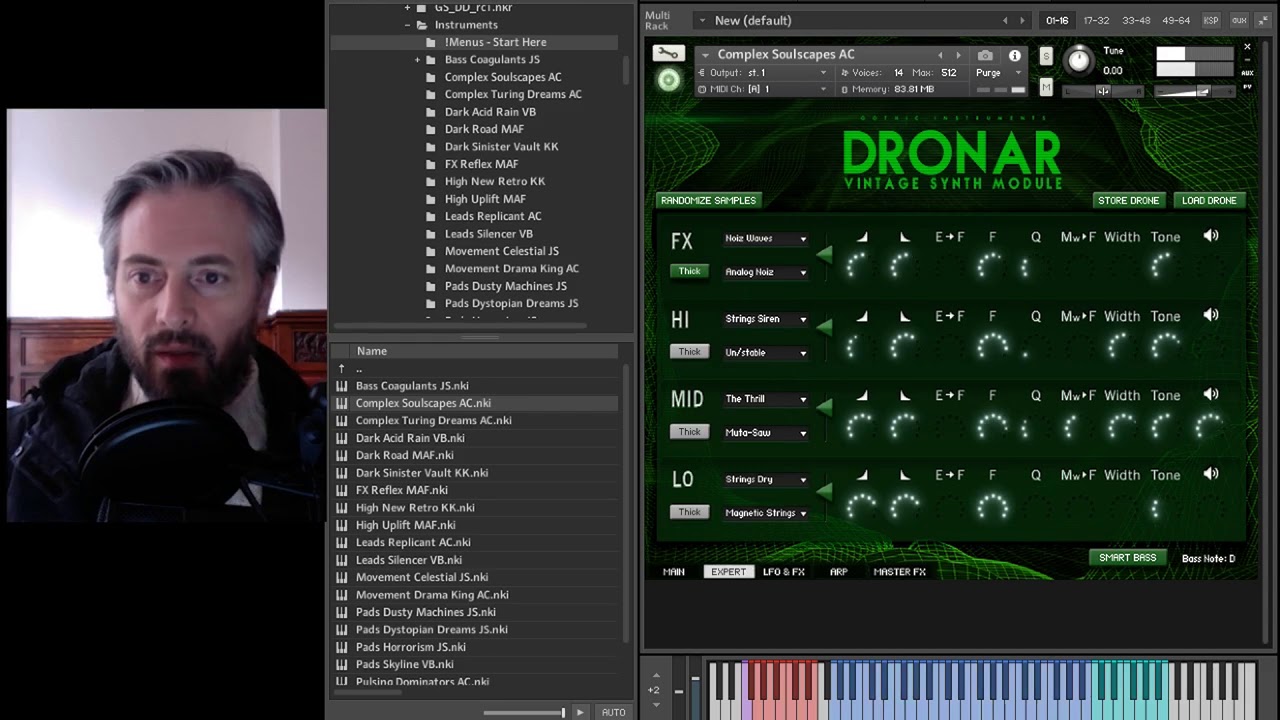
Task: Click the green instrument power indicator
Action: (x=669, y=81)
